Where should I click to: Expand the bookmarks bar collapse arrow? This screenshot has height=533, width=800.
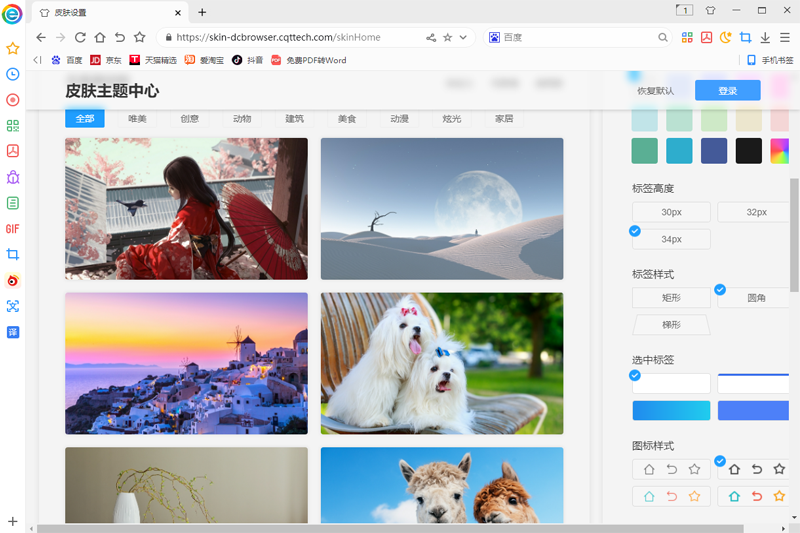pos(38,60)
